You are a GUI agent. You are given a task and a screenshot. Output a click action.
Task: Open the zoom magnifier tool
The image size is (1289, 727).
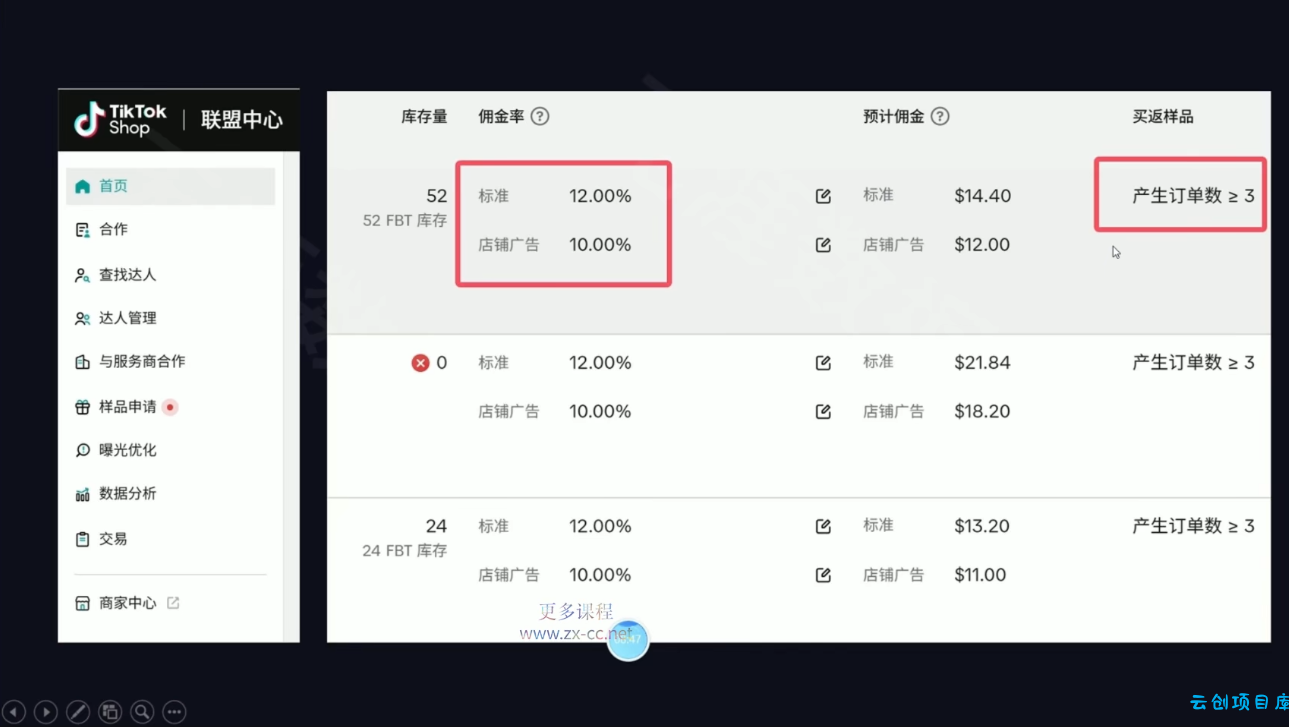pyautogui.click(x=142, y=711)
